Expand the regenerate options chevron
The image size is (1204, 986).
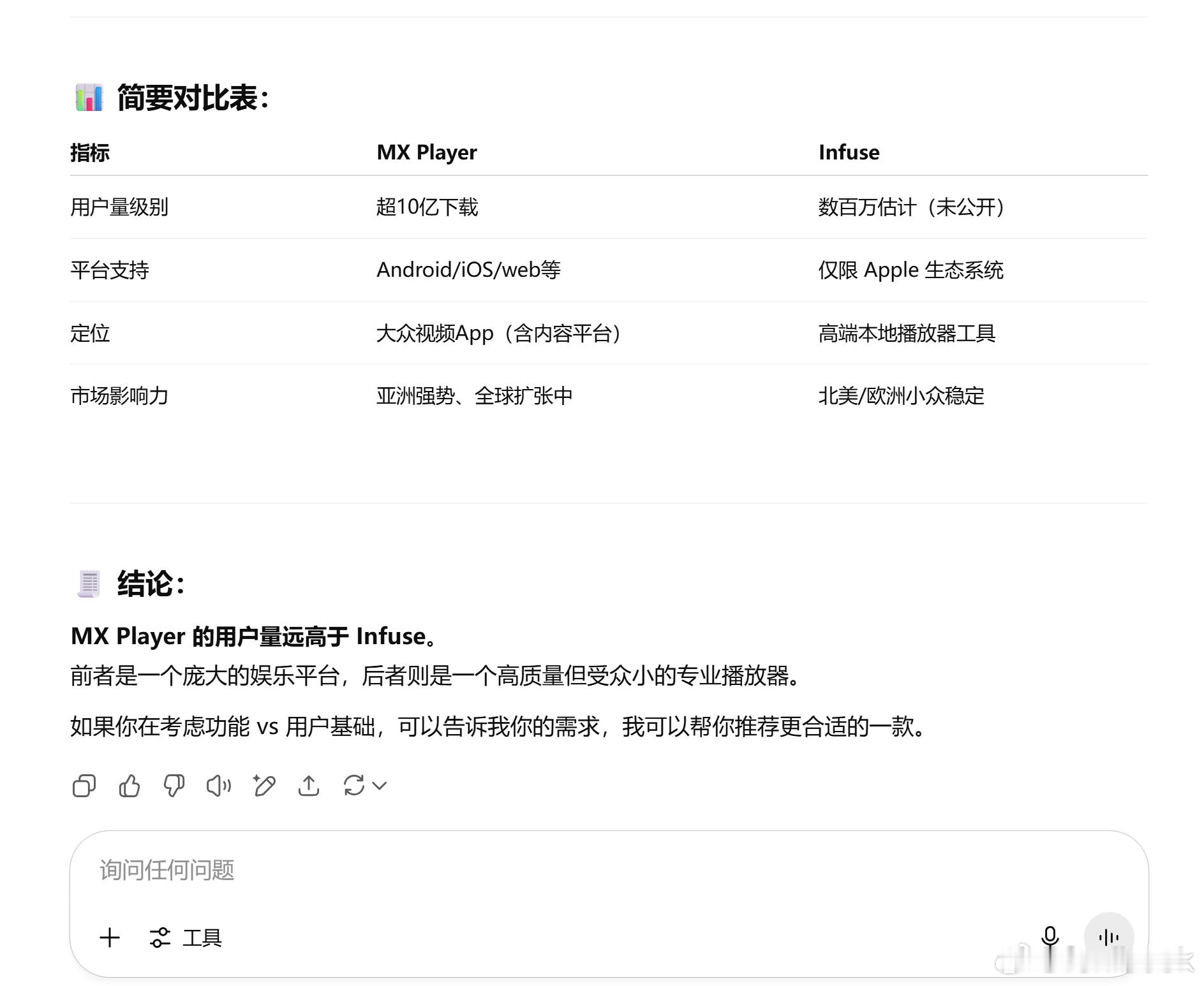coord(380,786)
